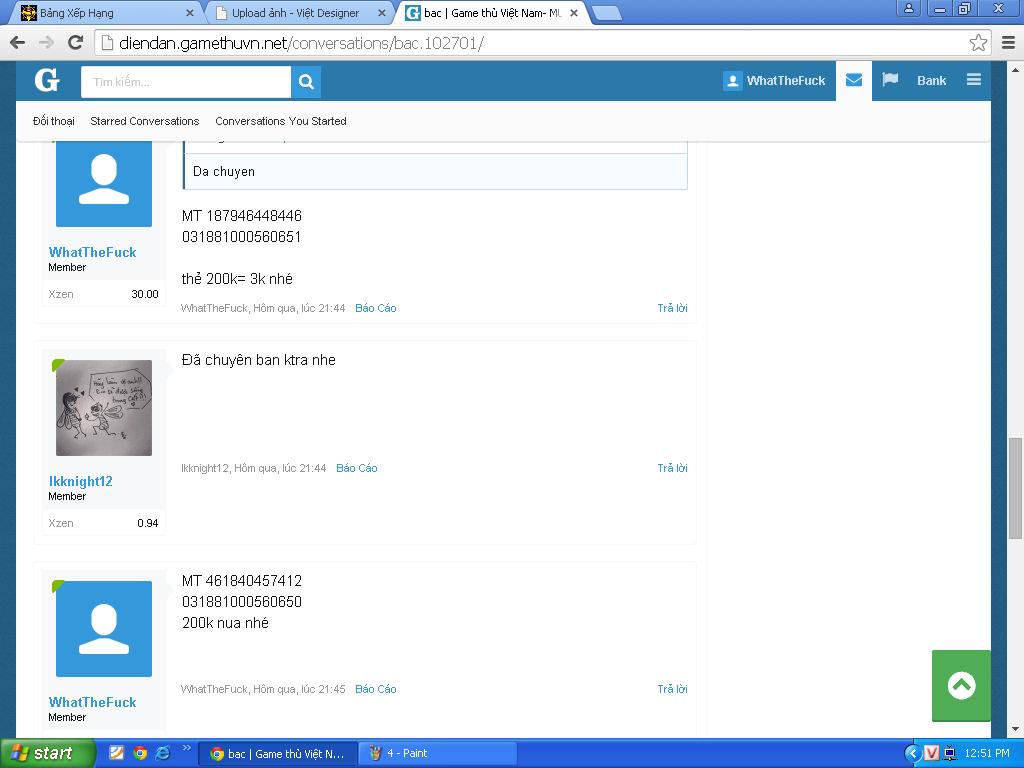The height and width of the screenshot is (768, 1024).
Task: Click the Windows start button
Action: (x=47, y=753)
